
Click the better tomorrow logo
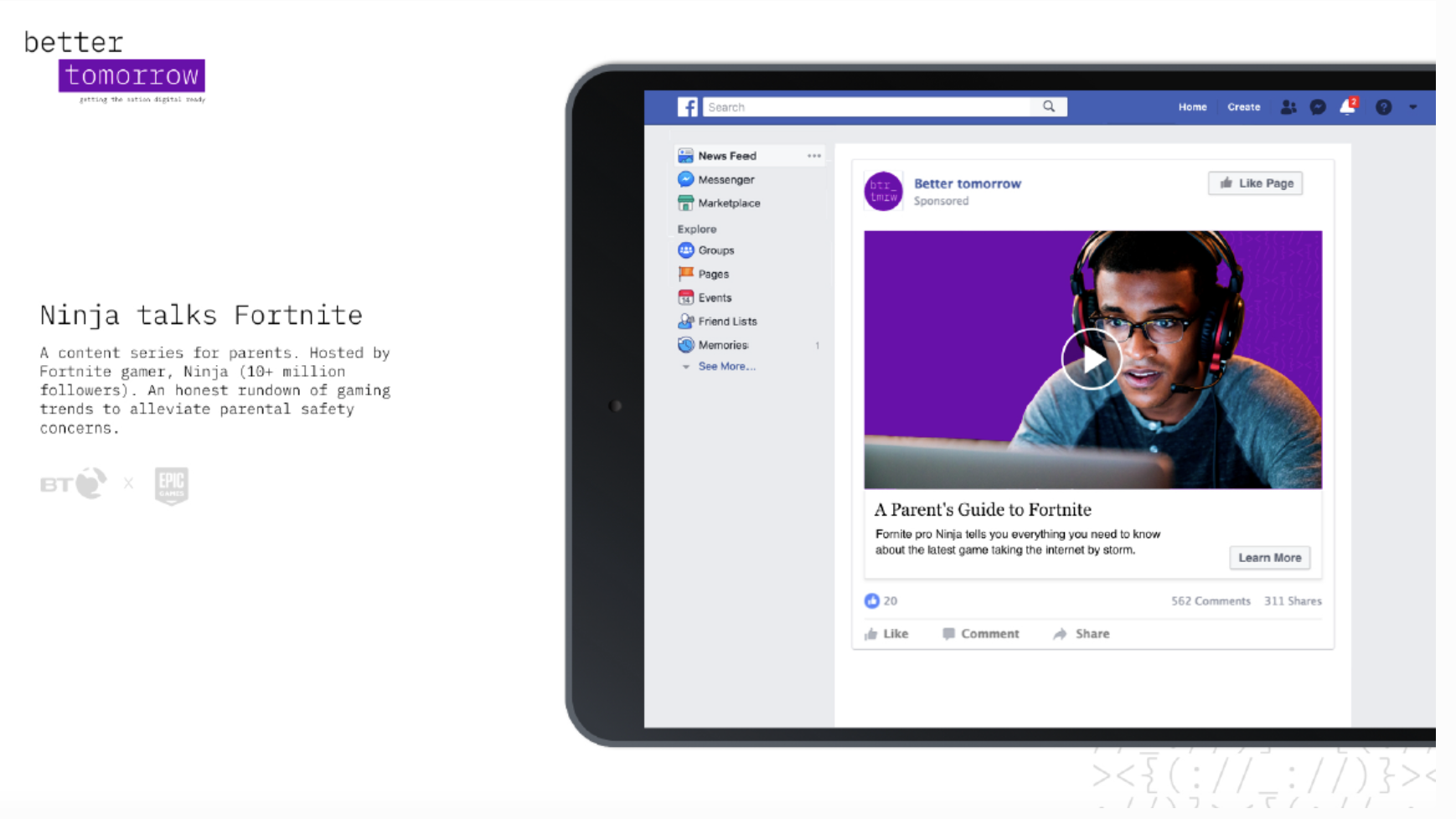[115, 65]
